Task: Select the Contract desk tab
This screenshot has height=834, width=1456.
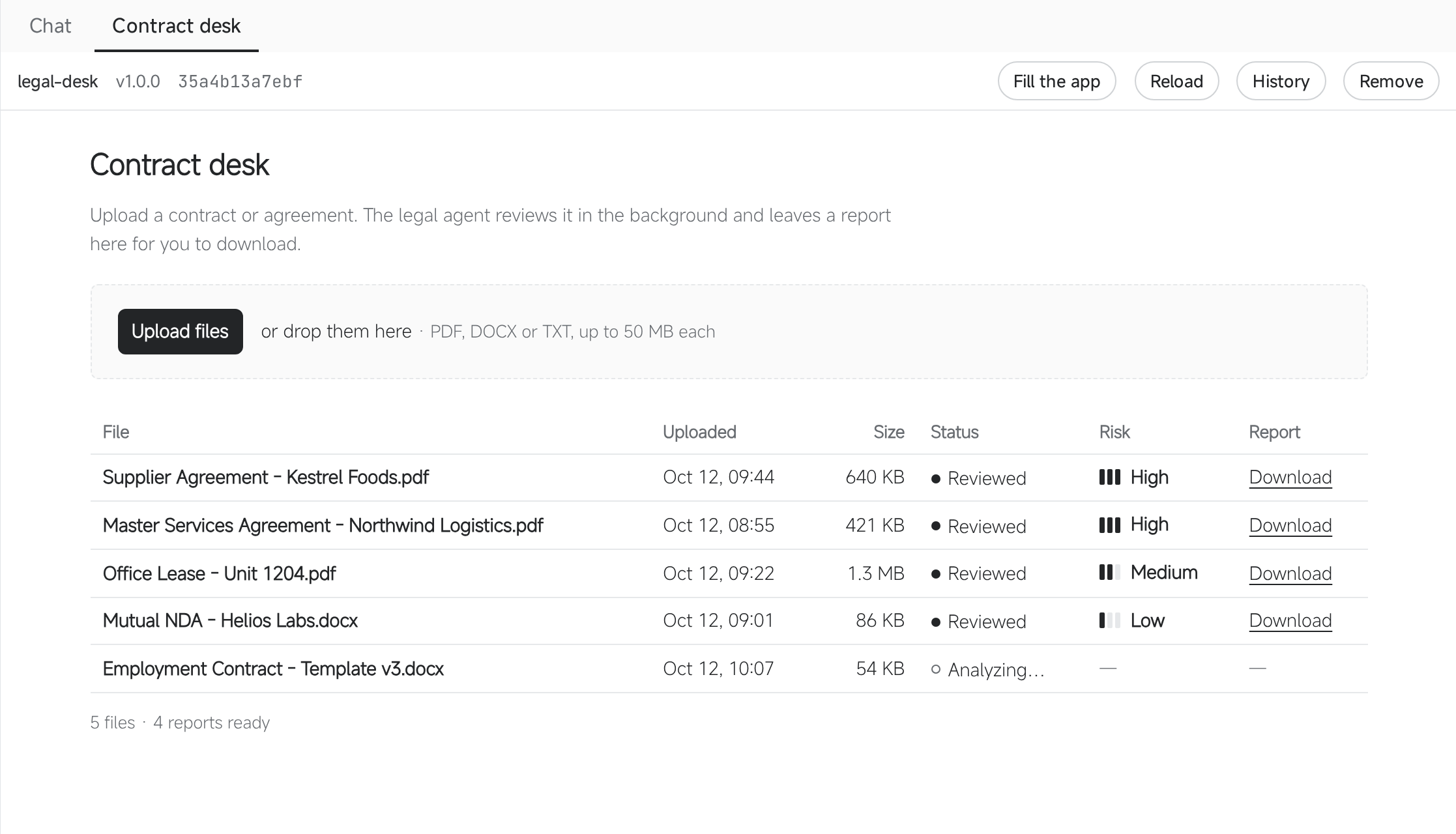Action: pos(176,25)
